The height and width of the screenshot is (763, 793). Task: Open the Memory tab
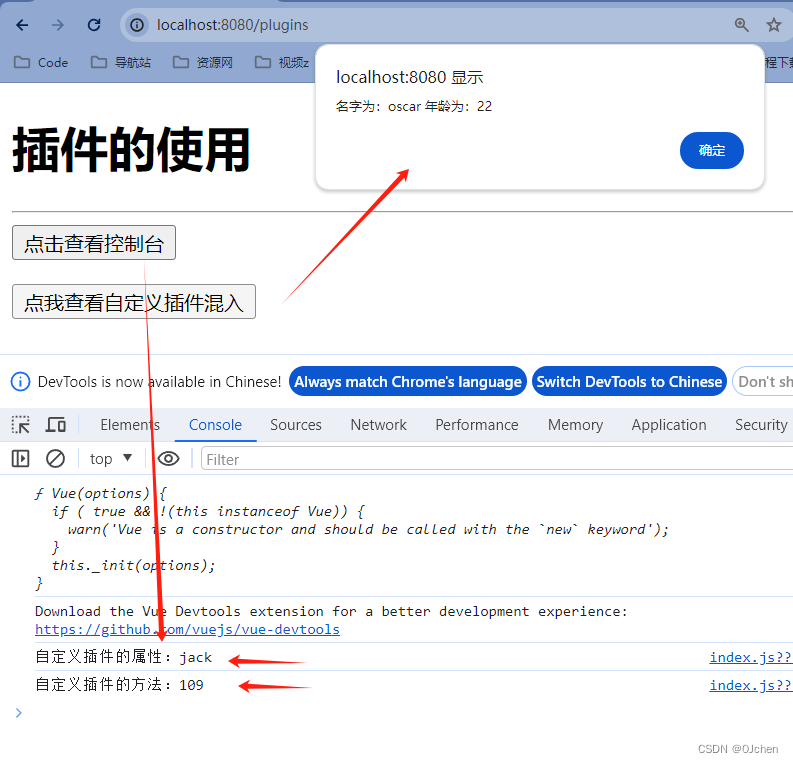pos(576,425)
